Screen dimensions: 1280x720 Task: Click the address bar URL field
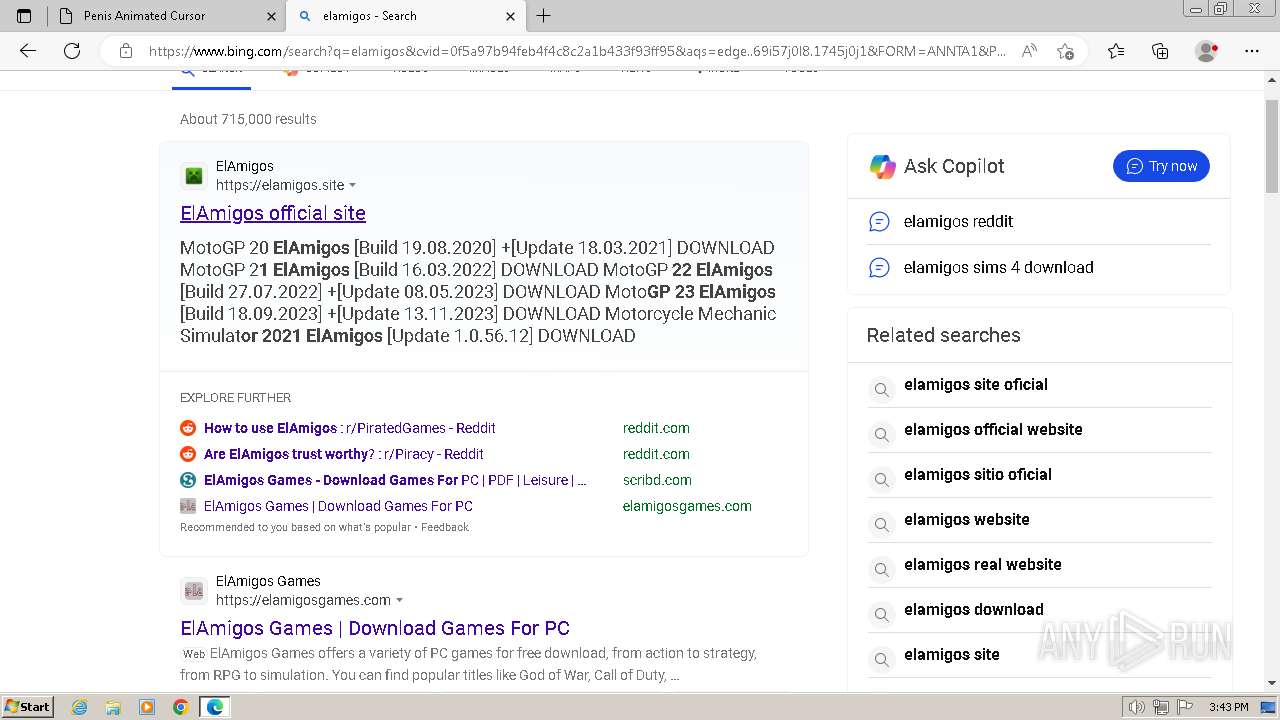[575, 51]
